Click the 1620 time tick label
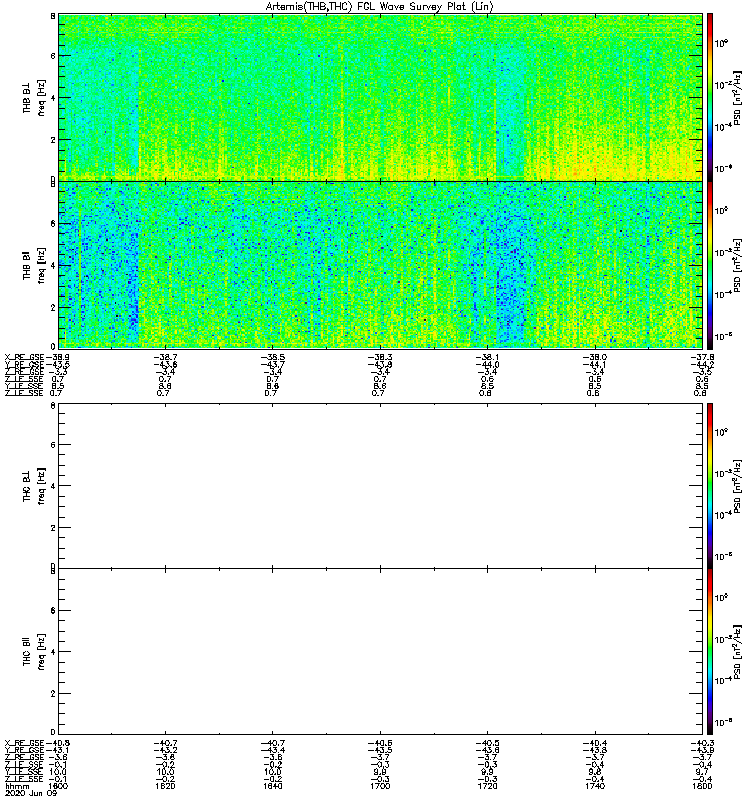 165,786
